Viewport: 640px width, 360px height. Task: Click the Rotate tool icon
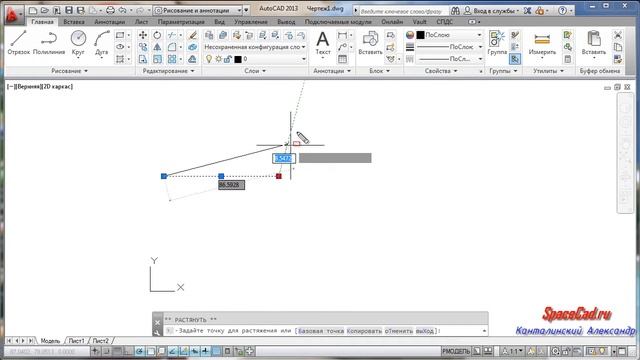[x=157, y=35]
